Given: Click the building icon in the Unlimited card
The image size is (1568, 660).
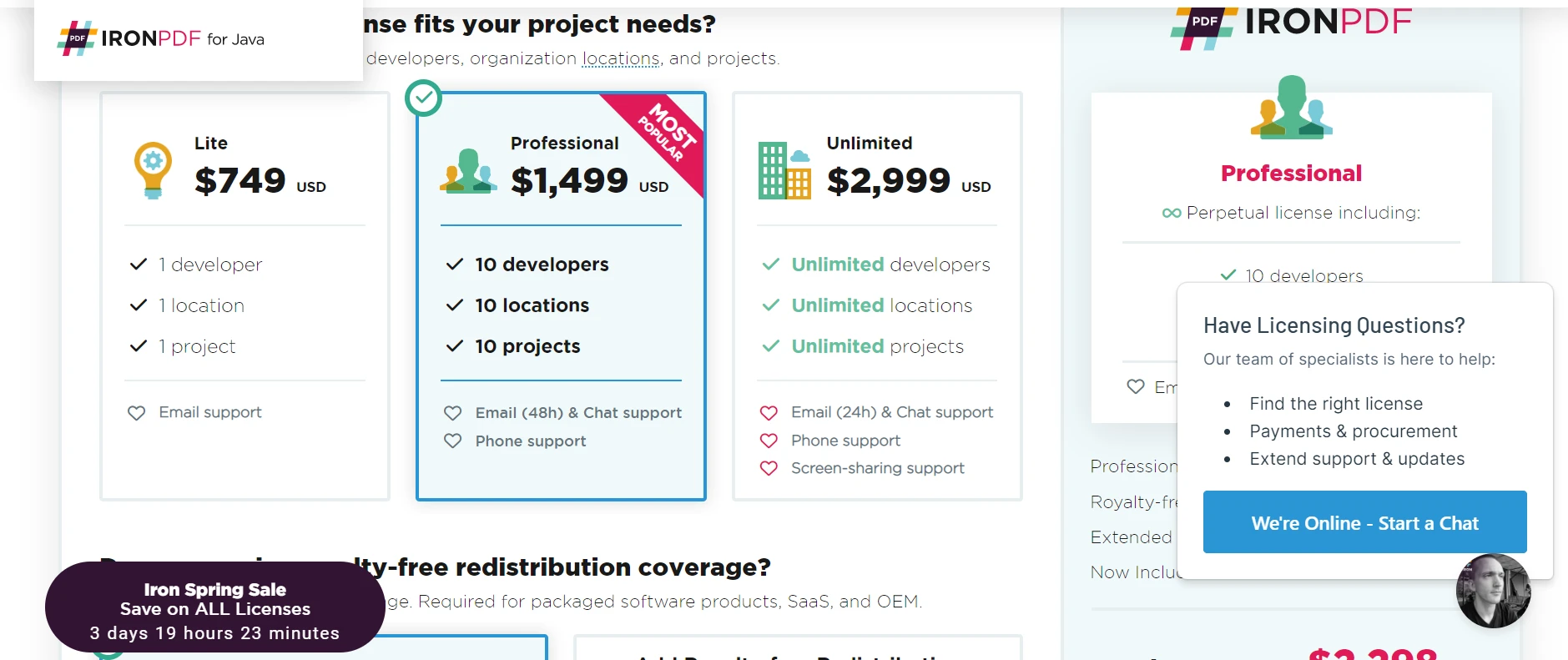Looking at the screenshot, I should (x=784, y=171).
